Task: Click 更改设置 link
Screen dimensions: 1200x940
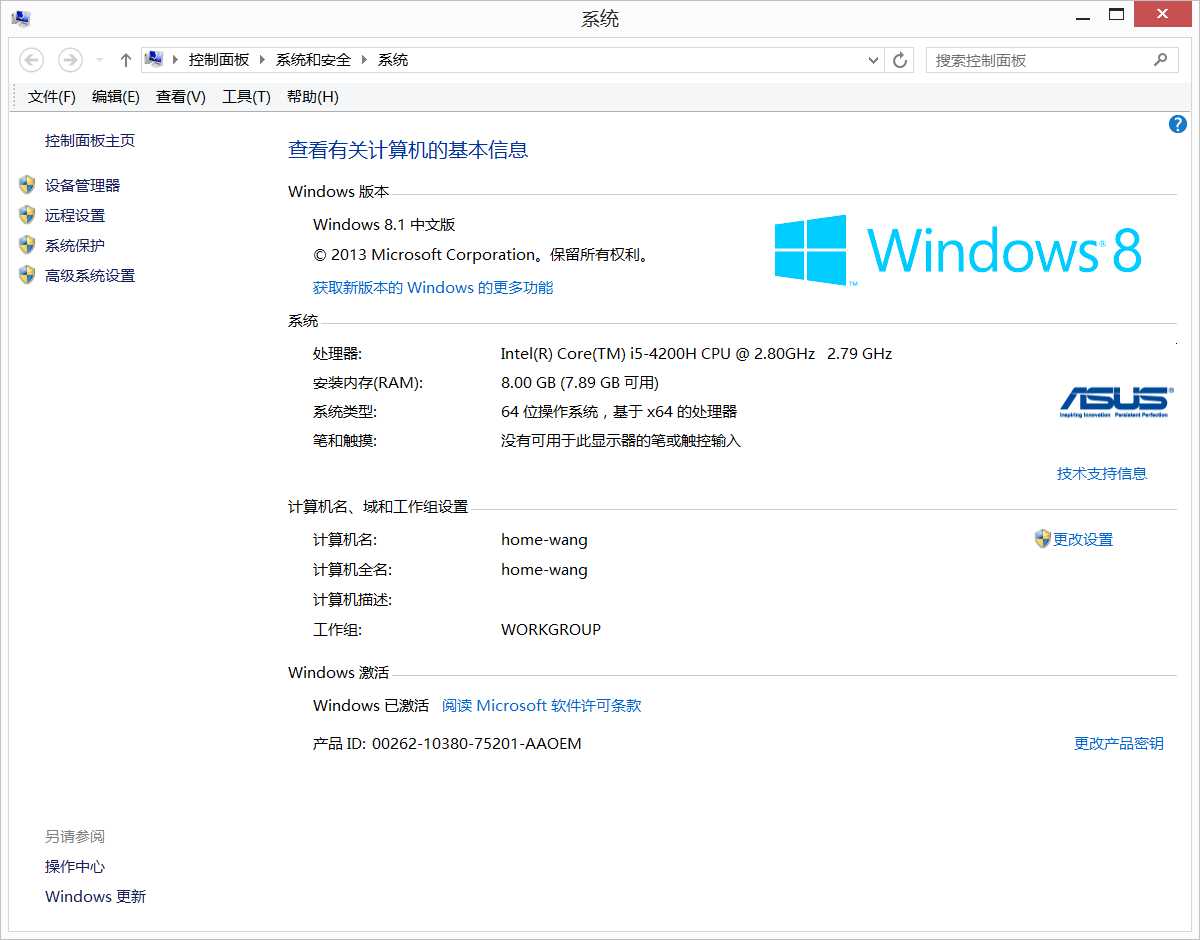Action: (x=1083, y=540)
